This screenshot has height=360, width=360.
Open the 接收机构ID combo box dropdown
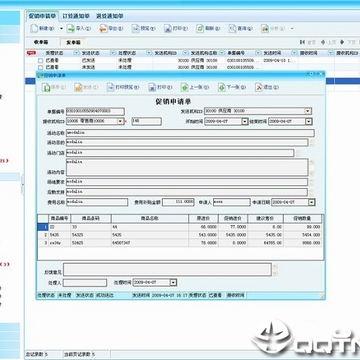tap(120, 121)
